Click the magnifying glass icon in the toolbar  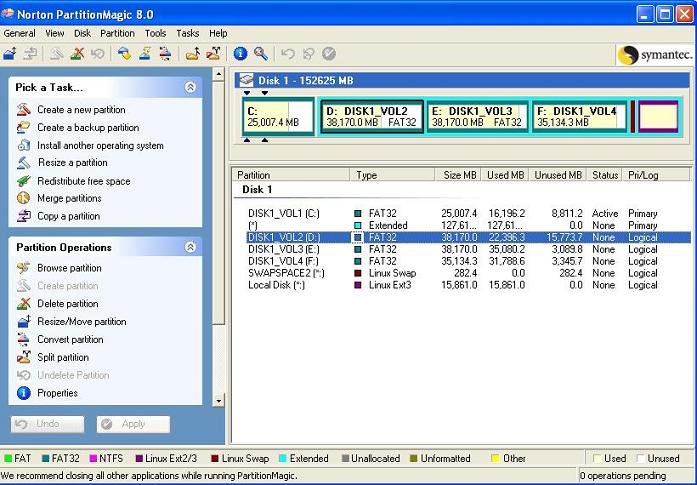tap(260, 54)
